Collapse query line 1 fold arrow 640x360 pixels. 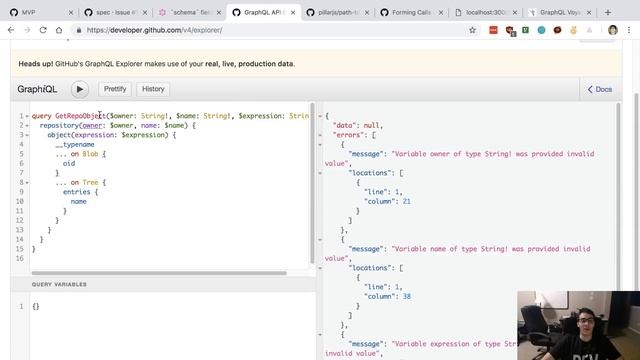(27, 116)
